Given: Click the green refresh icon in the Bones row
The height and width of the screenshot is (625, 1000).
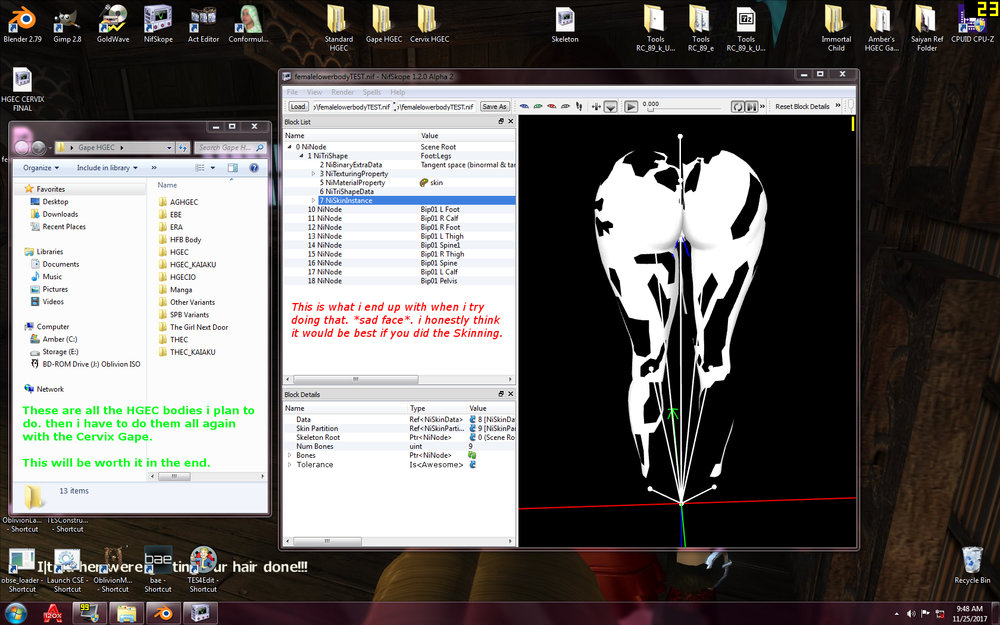Looking at the screenshot, I should 473,455.
